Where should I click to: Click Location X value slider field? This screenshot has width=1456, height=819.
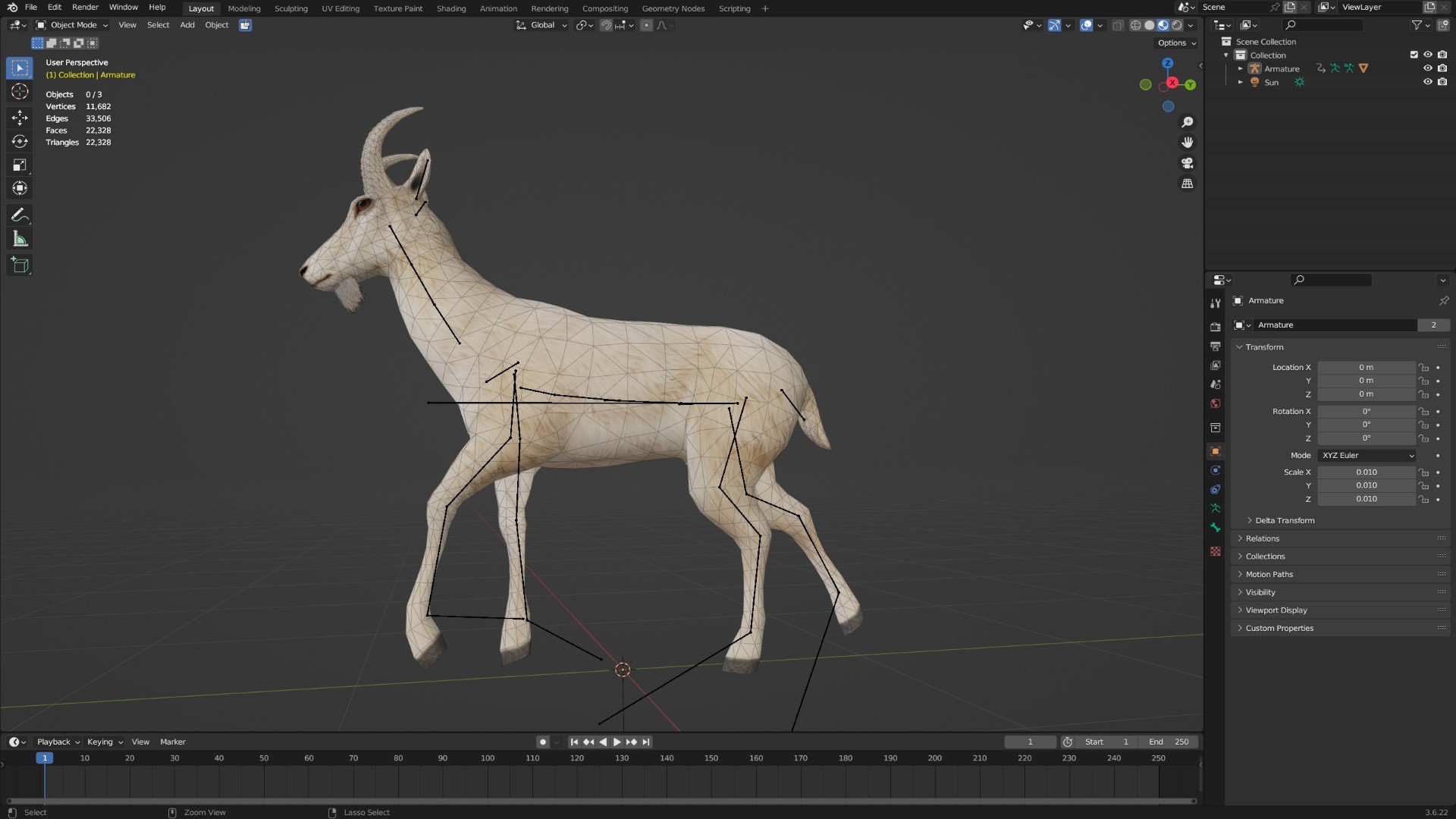(1367, 368)
